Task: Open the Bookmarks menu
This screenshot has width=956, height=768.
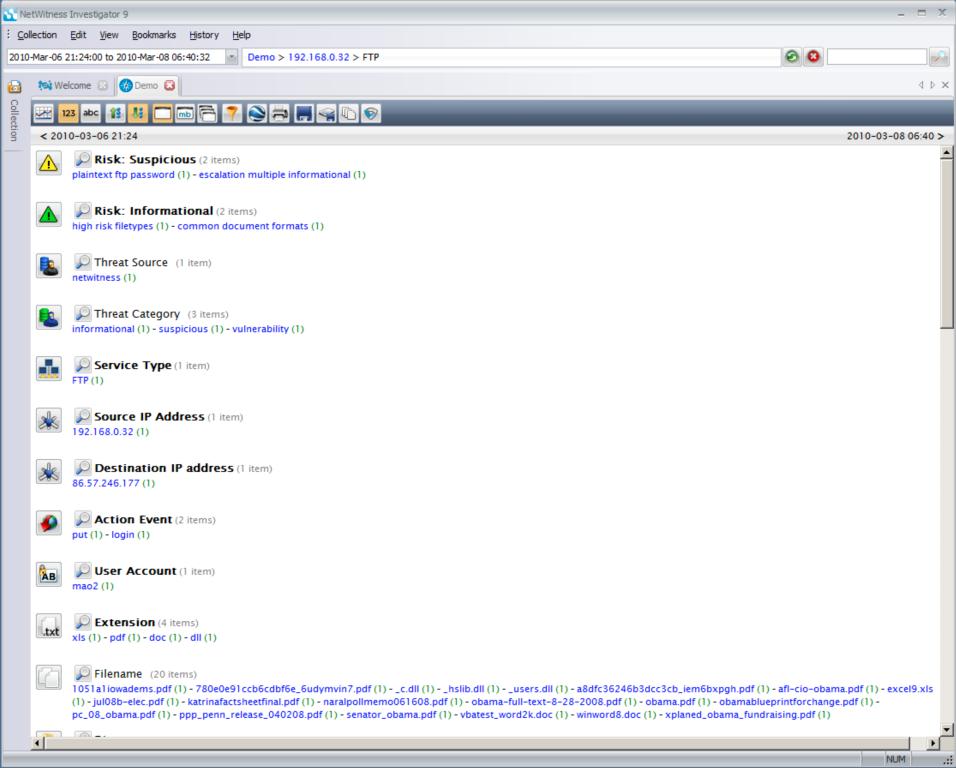Action: (x=154, y=35)
